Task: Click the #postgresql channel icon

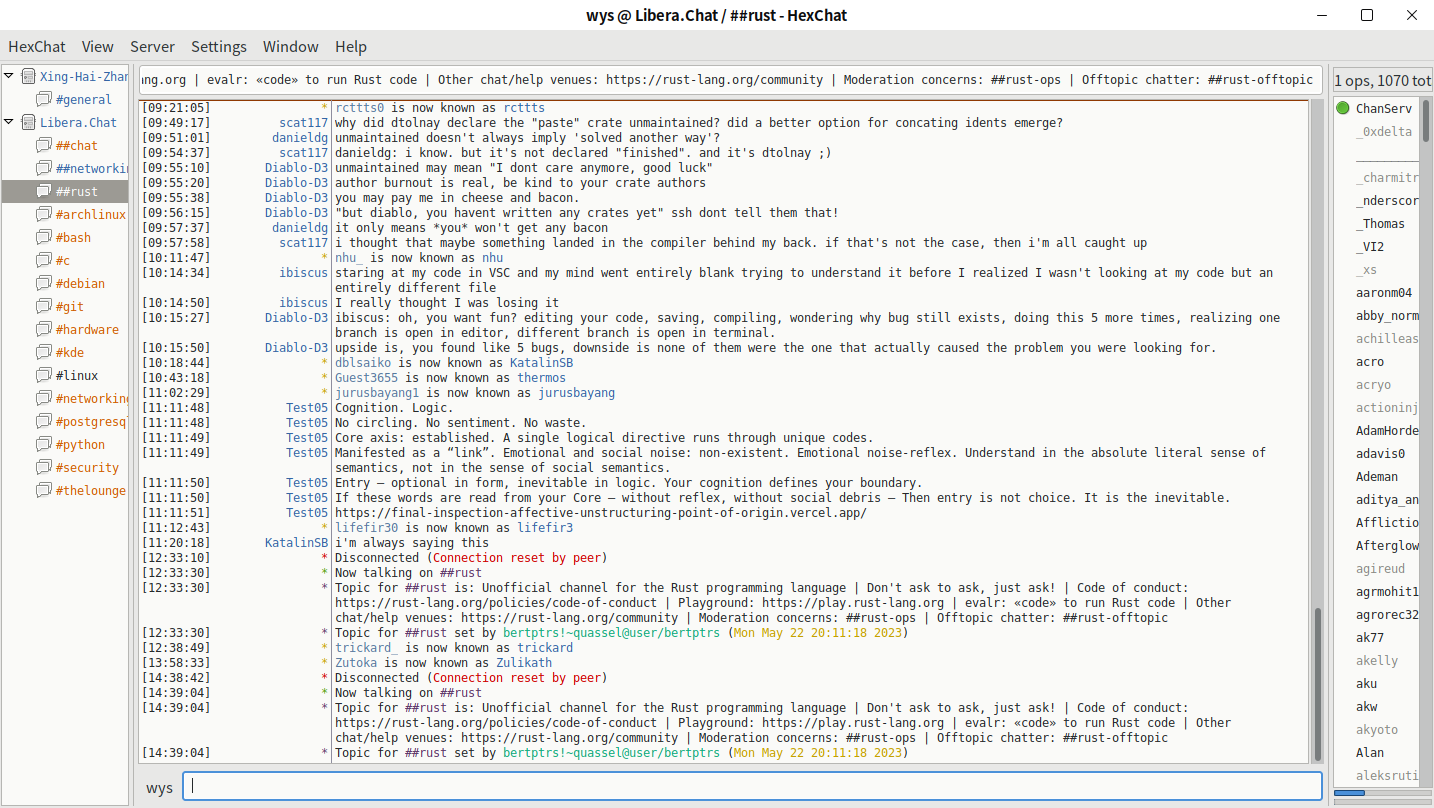Action: [x=44, y=421]
